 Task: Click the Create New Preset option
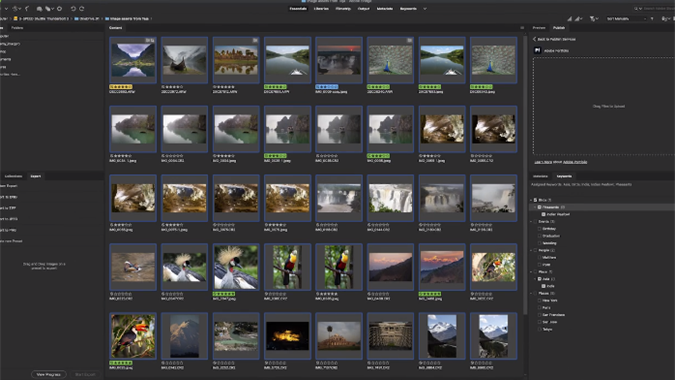pyautogui.click(x=11, y=241)
